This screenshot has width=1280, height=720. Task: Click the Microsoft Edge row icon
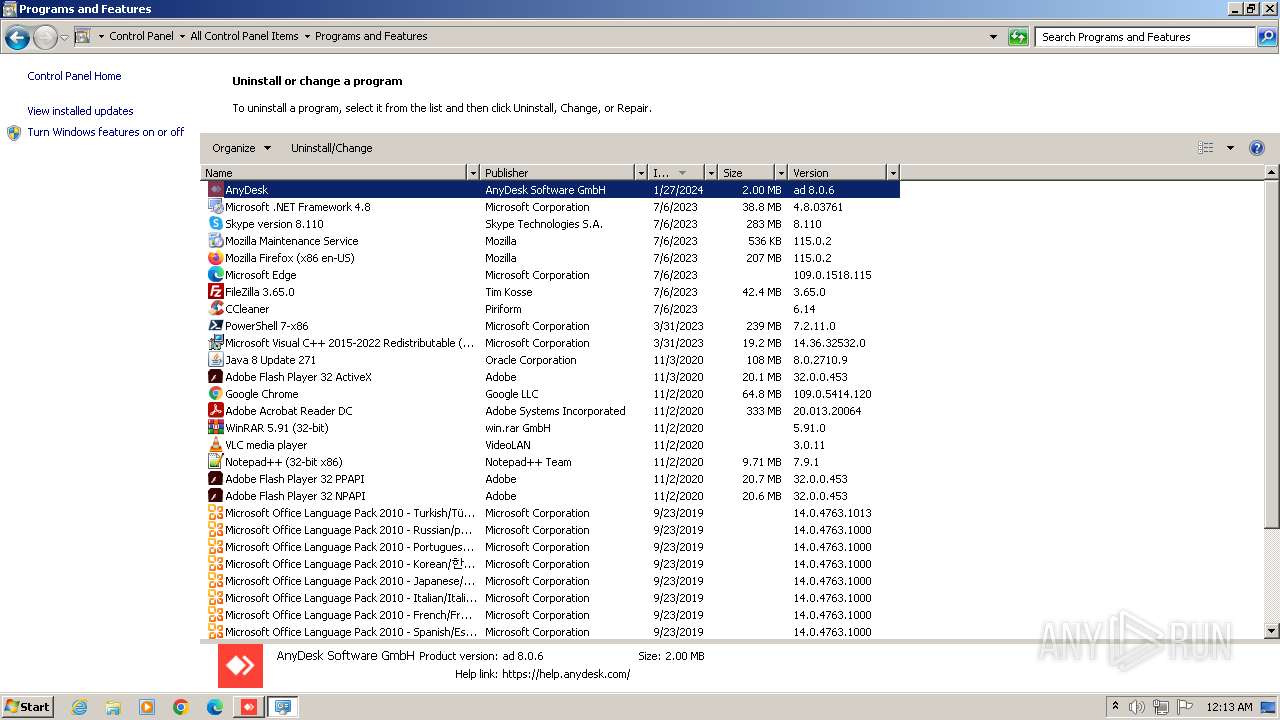click(x=215, y=274)
